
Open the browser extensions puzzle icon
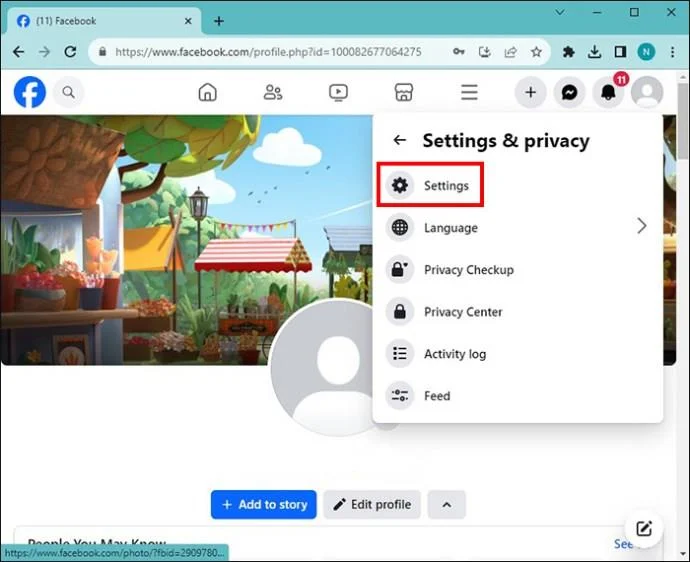click(569, 52)
